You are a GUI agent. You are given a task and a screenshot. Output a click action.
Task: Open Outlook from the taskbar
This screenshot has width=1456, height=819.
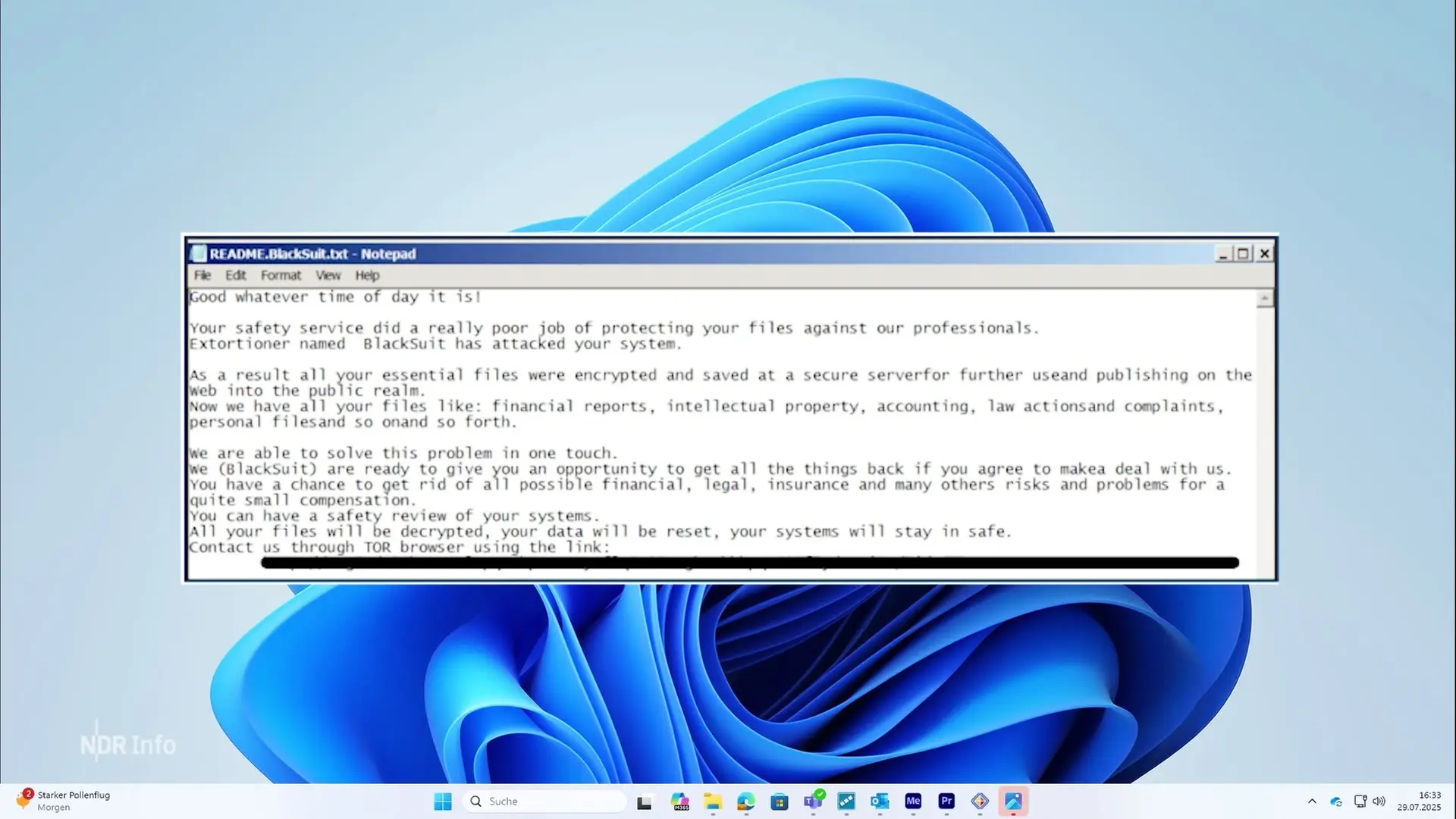(x=880, y=802)
